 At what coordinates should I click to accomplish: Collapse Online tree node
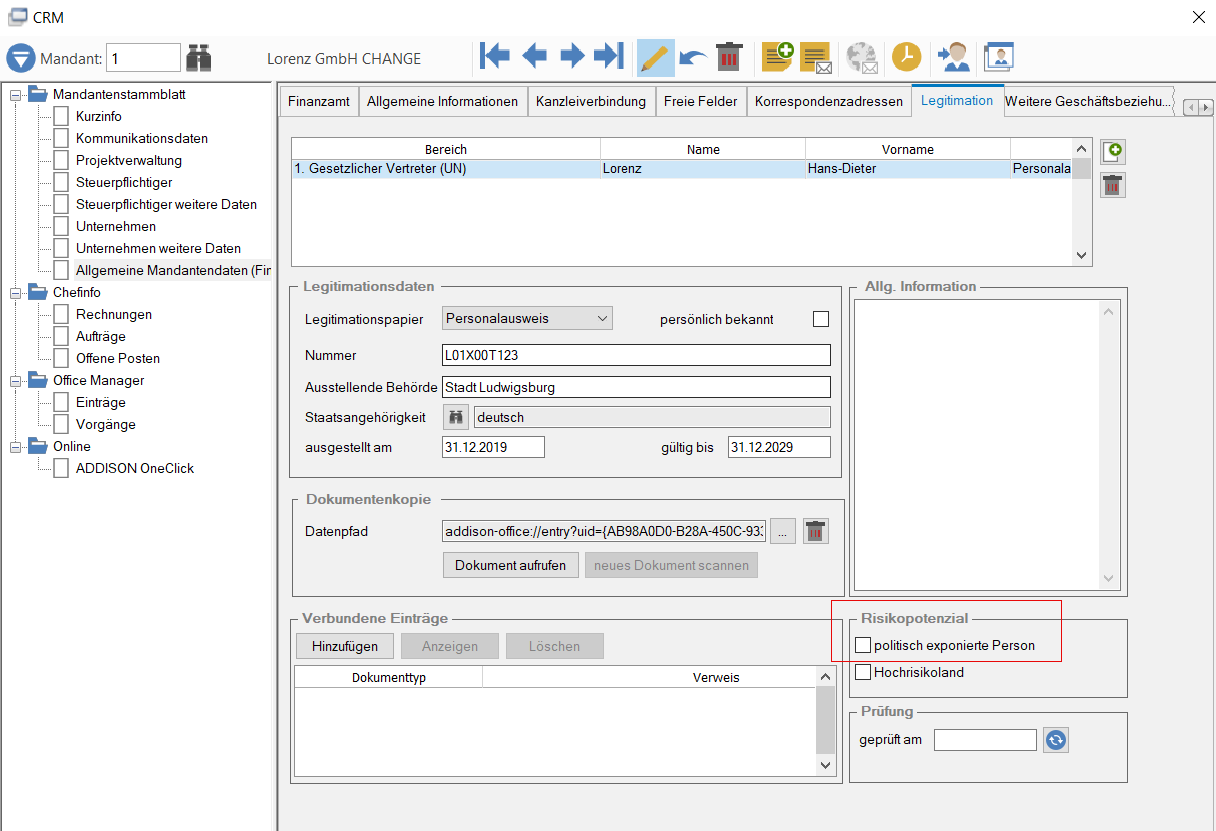15,447
